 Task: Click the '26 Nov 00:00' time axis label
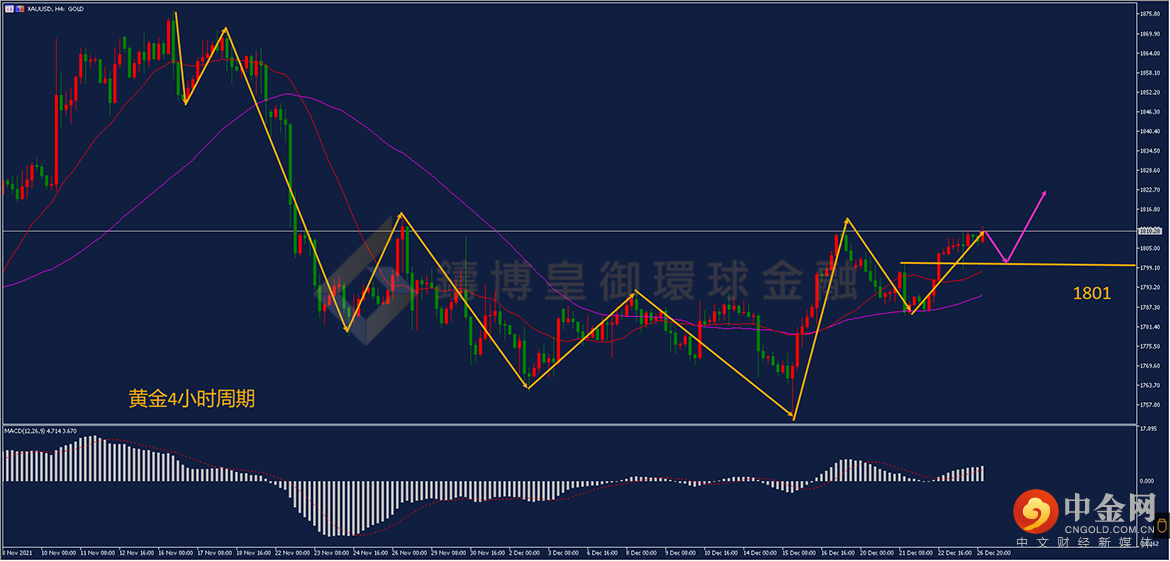(x=410, y=552)
